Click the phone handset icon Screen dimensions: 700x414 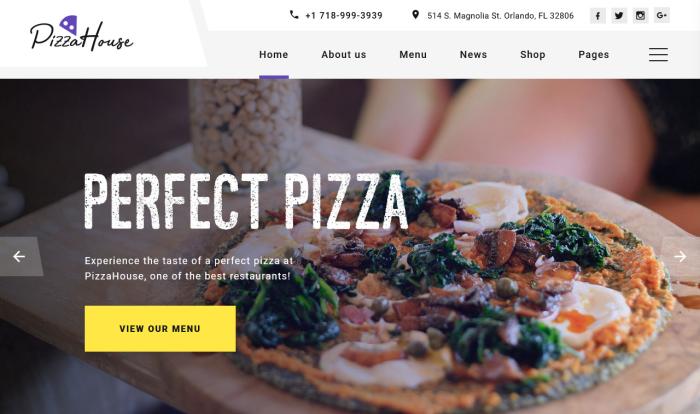pos(294,15)
